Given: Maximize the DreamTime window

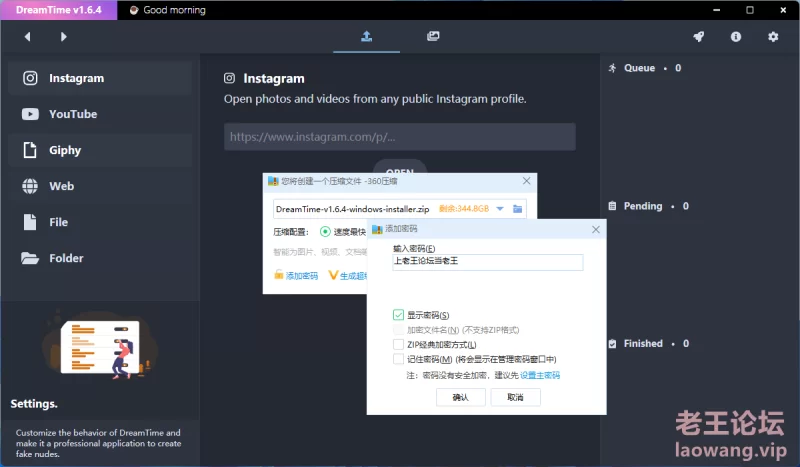Looking at the screenshot, I should click(749, 10).
